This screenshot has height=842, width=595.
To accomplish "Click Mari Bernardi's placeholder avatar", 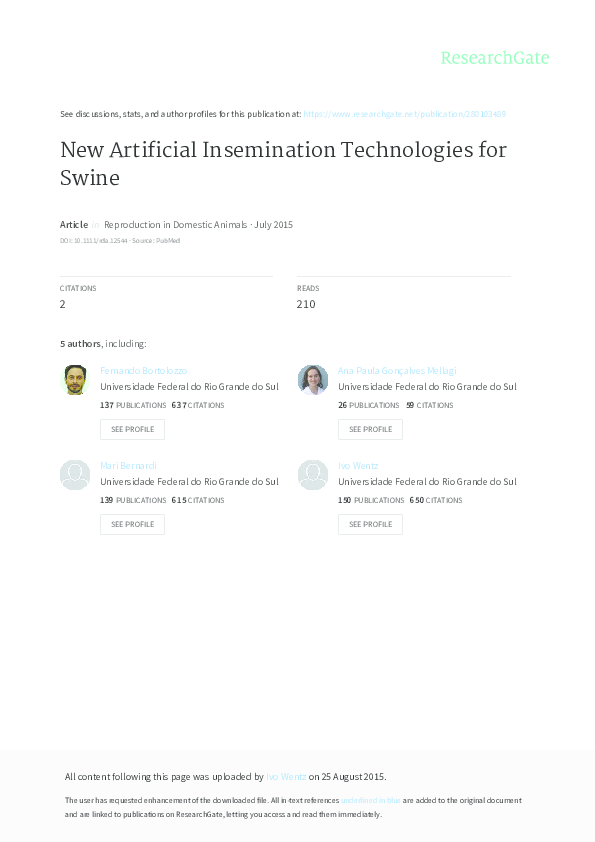I will coord(75,474).
